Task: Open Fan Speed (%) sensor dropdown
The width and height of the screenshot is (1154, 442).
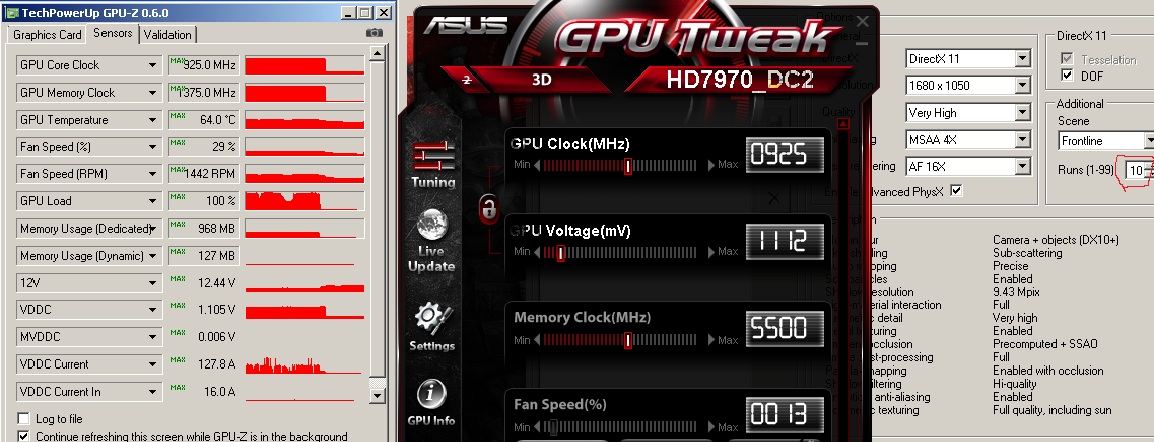Action: click(152, 147)
